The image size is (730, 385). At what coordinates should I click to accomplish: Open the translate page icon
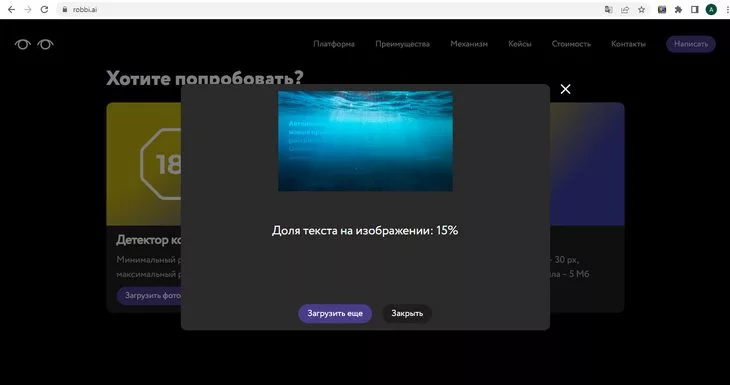click(608, 9)
